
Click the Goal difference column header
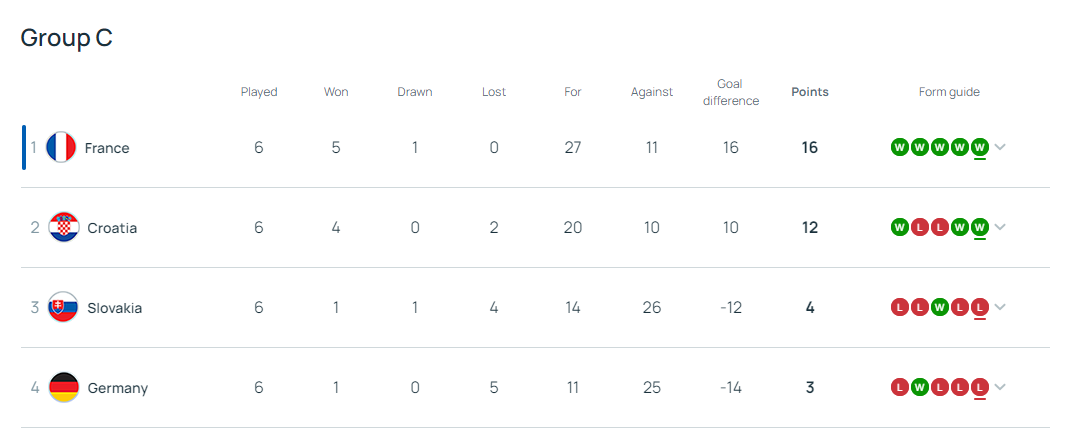point(730,92)
